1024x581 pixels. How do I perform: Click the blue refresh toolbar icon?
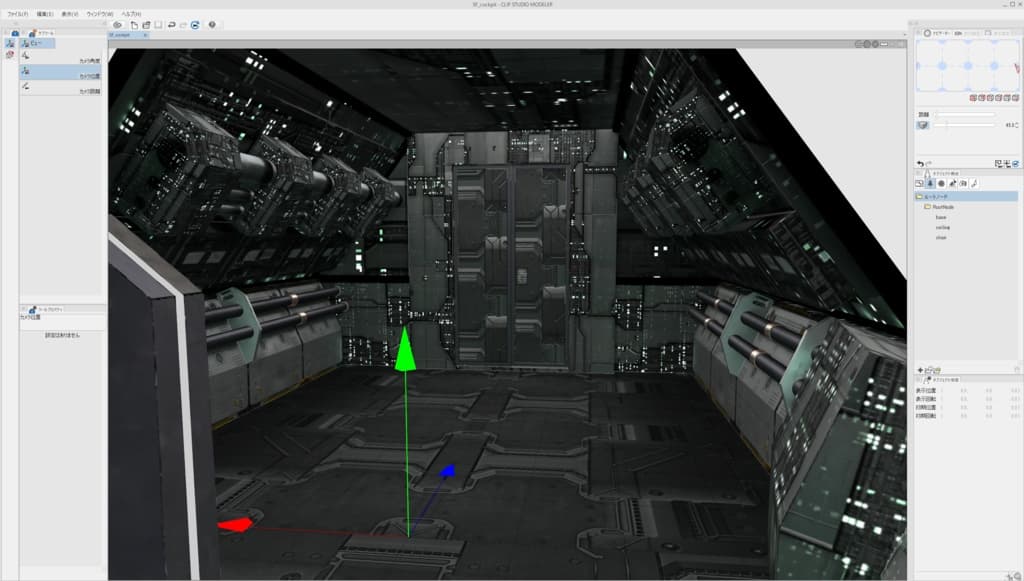(195, 25)
